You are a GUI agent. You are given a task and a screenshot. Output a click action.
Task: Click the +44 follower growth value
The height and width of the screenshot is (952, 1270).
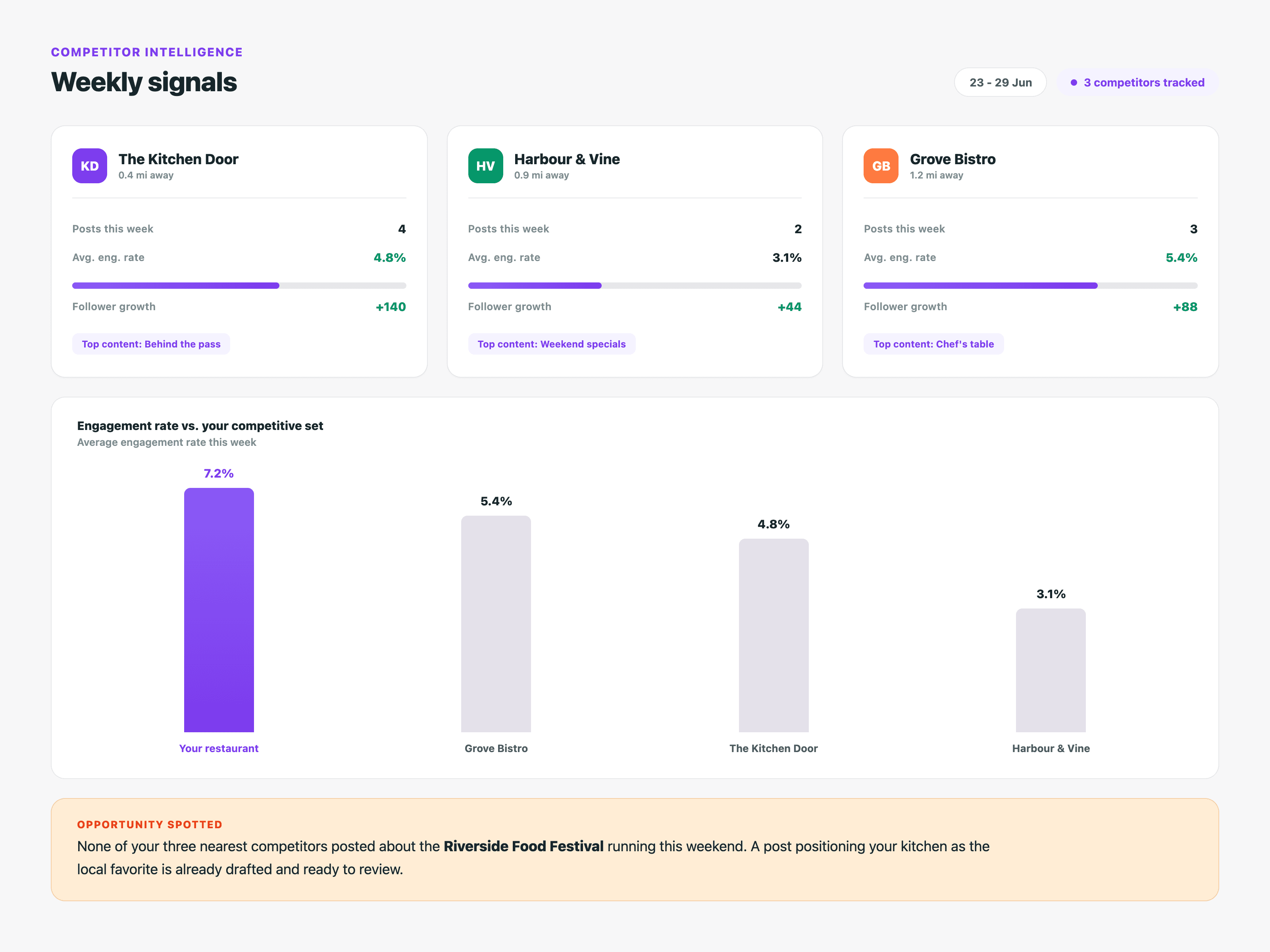(789, 307)
